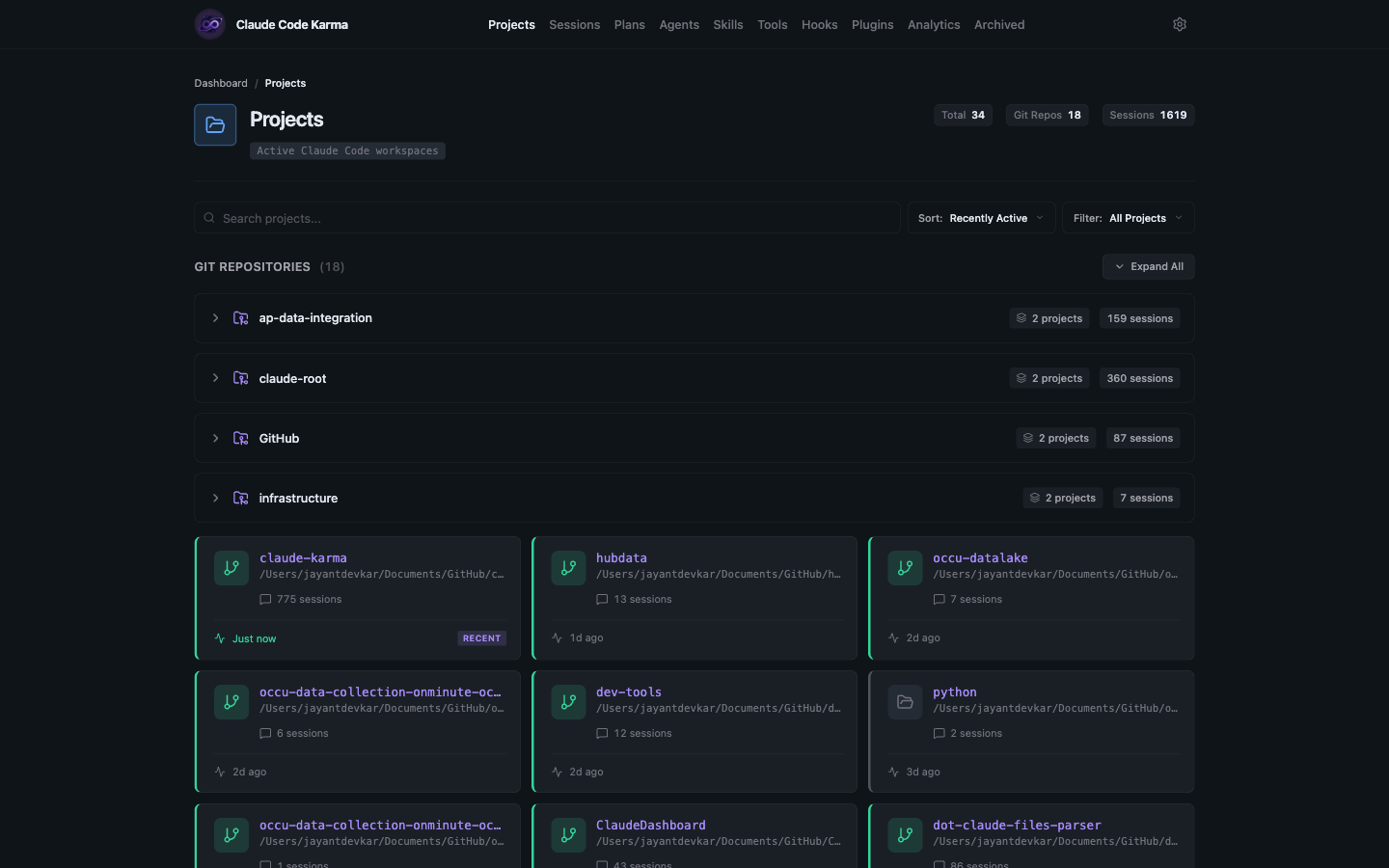Click the git branch icon on claude-karma card
Image resolution: width=1389 pixels, height=868 pixels.
231,568
